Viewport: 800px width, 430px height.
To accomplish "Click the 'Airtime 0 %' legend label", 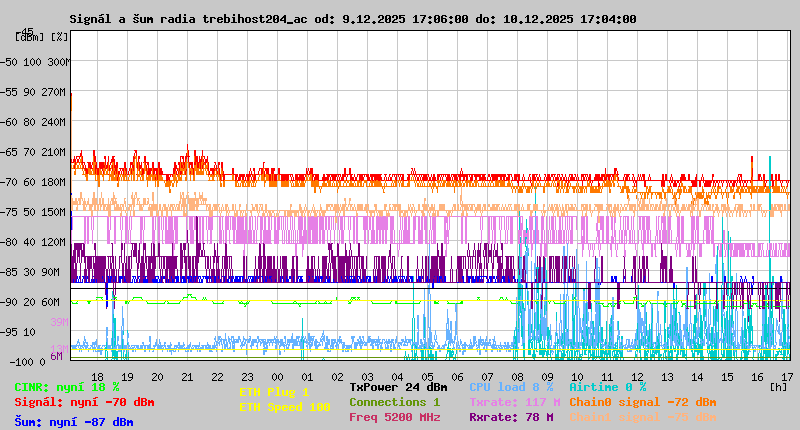I will pyautogui.click(x=608, y=387).
